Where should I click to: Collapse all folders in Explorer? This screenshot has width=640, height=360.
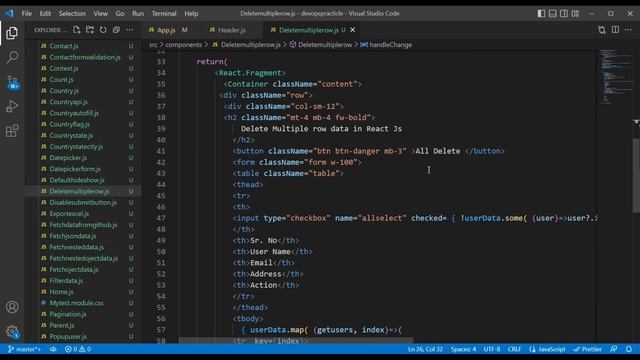tap(116, 30)
